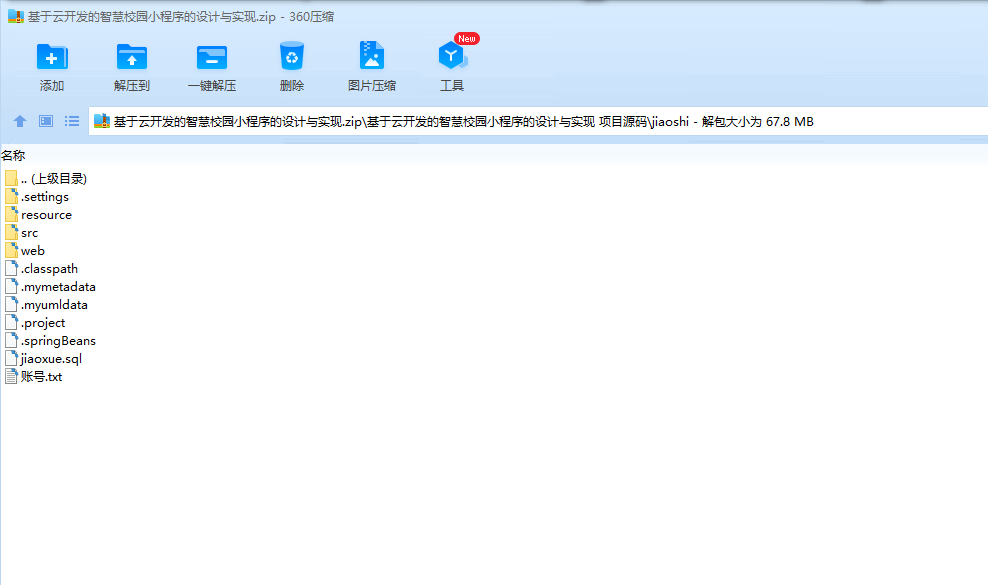This screenshot has width=988, height=585.
Task: Select the .springBeans file
Action: tap(50, 341)
